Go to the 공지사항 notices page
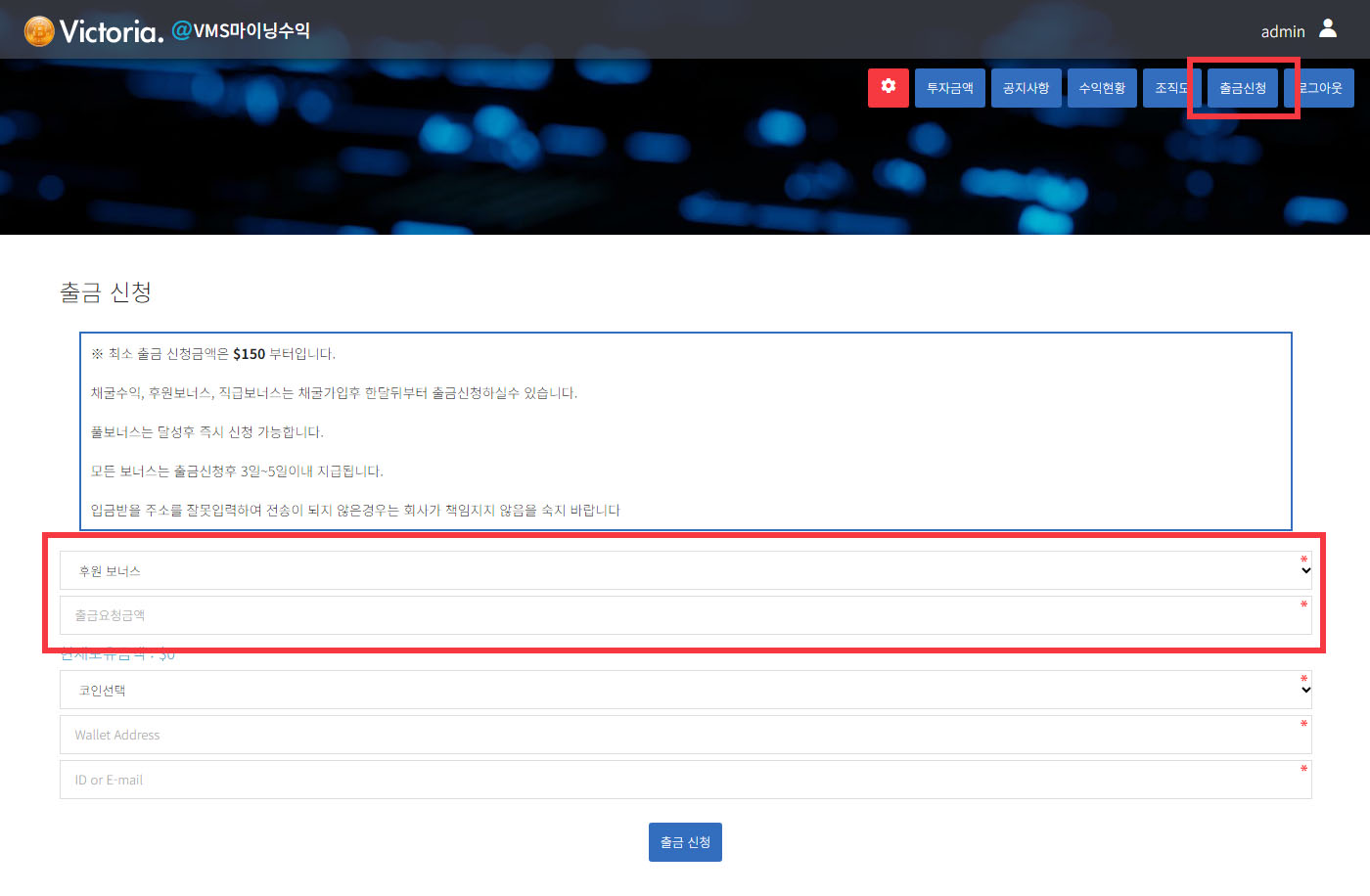The height and width of the screenshot is (896, 1370). point(1026,88)
